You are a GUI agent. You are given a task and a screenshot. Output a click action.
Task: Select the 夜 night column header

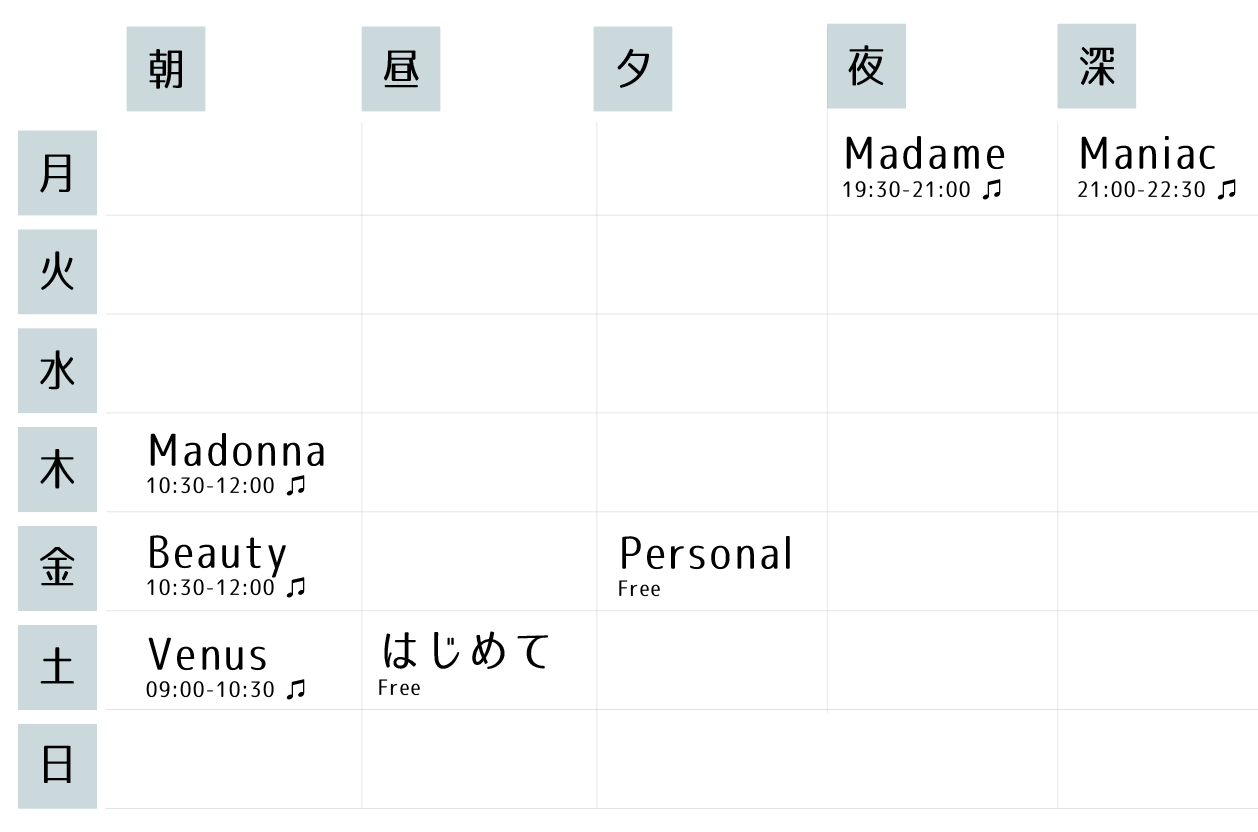coord(866,67)
